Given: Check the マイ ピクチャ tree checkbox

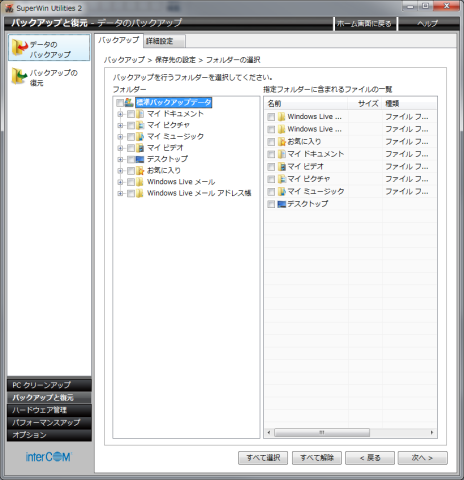Looking at the screenshot, I should (131, 126).
